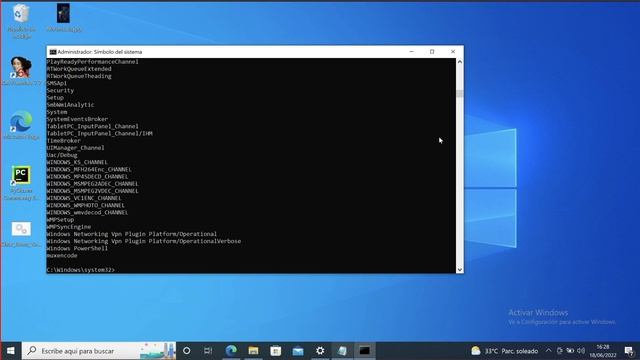Minimize the command prompt window
640x360 pixels.
pos(411,52)
